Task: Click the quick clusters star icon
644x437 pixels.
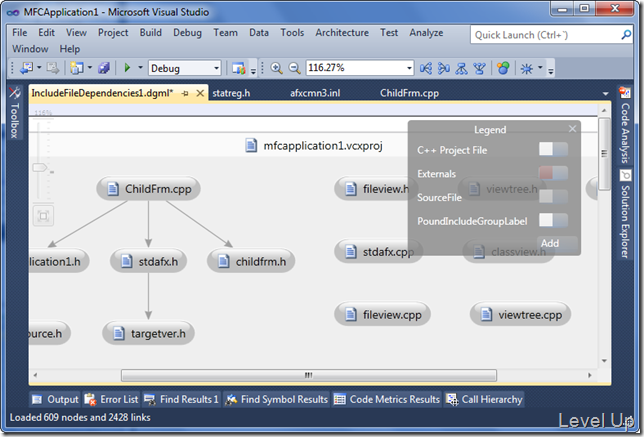Action: coord(527,68)
